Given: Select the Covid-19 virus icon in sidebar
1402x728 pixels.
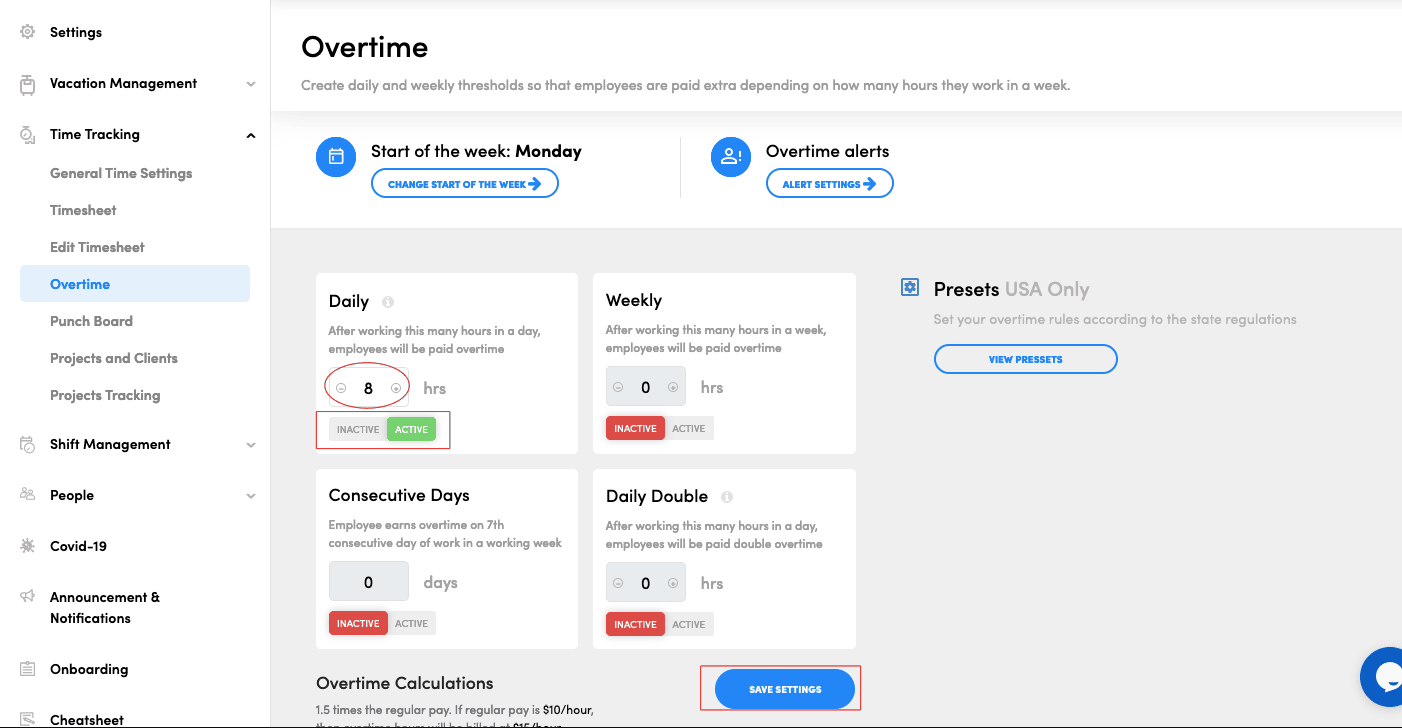Looking at the screenshot, I should coord(27,545).
